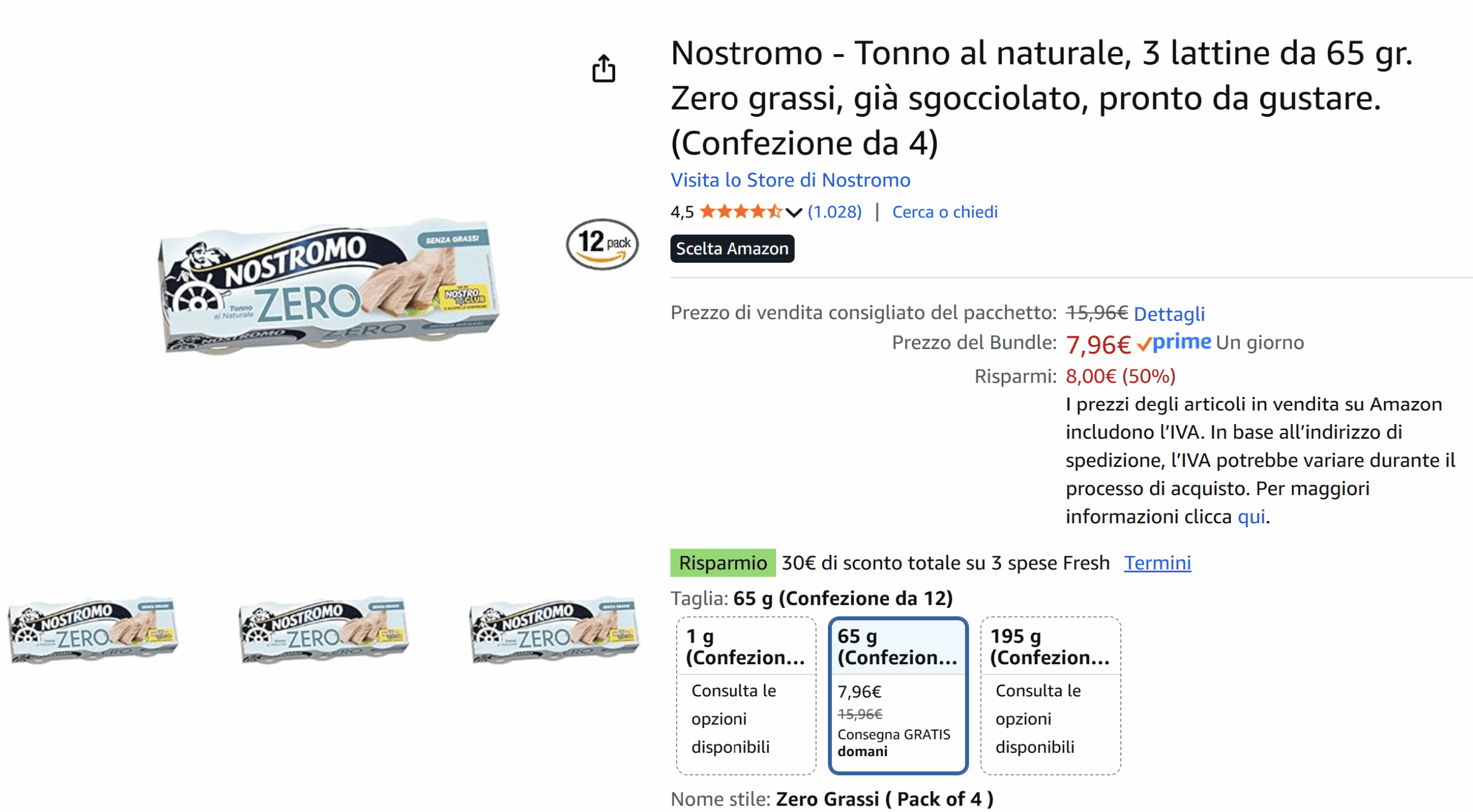
Task: Click the fifth rating star
Action: [x=774, y=212]
